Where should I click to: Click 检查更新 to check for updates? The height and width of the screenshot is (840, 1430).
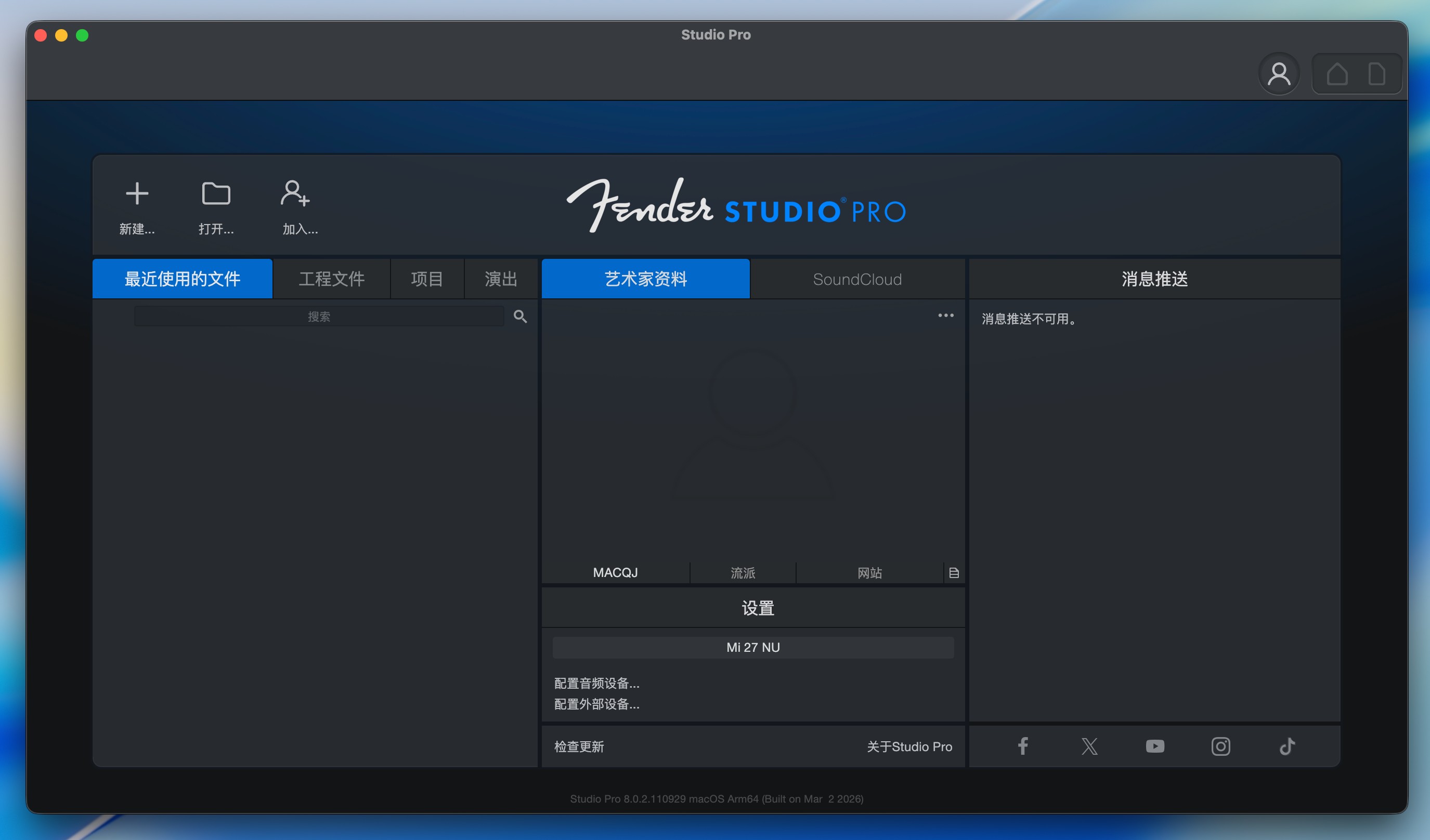tap(579, 746)
